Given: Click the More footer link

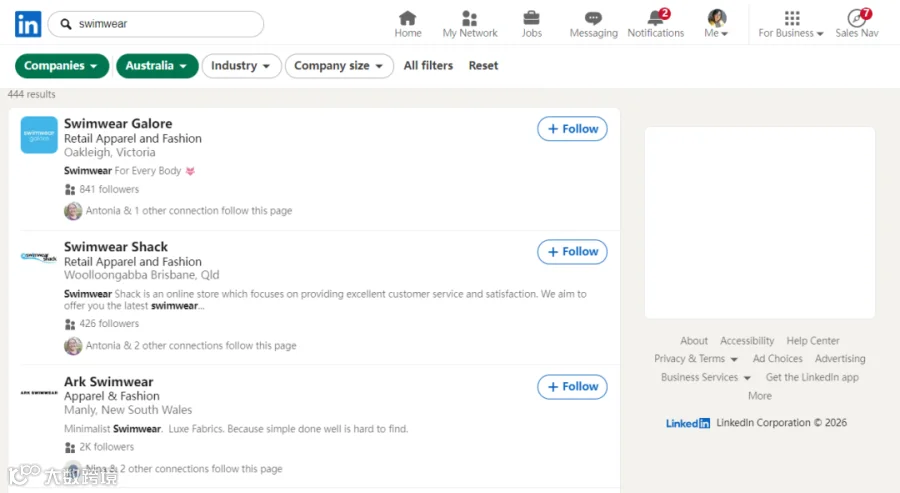Looking at the screenshot, I should 760,396.
